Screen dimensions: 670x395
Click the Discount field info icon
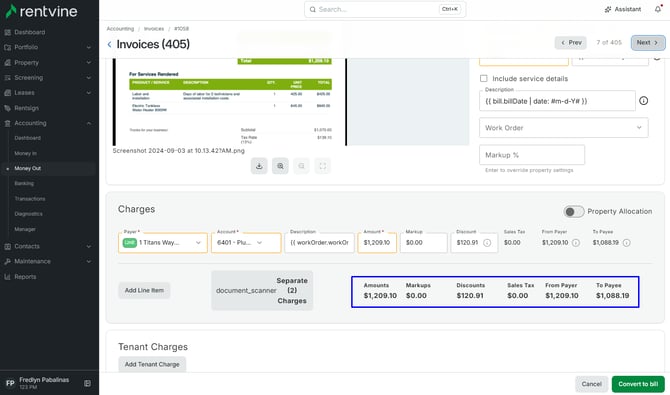tap(487, 243)
